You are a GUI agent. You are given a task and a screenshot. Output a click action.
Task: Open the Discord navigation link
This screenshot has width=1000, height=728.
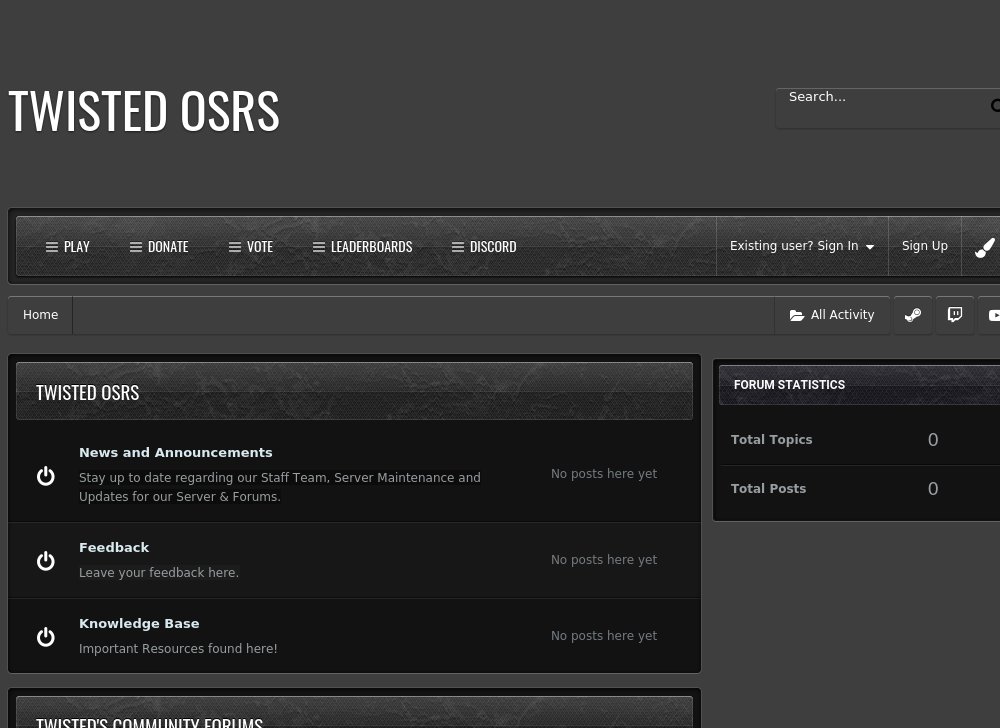pos(484,247)
